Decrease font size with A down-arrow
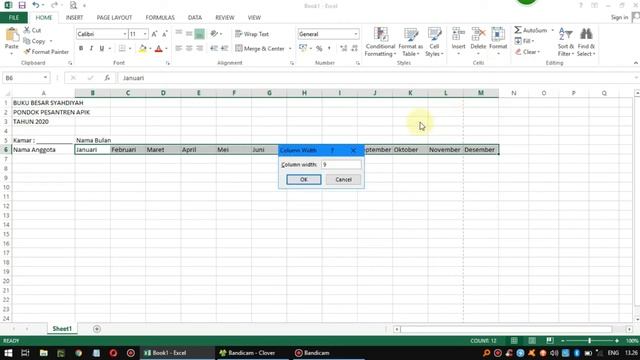The height and width of the screenshot is (360, 640). (164, 34)
